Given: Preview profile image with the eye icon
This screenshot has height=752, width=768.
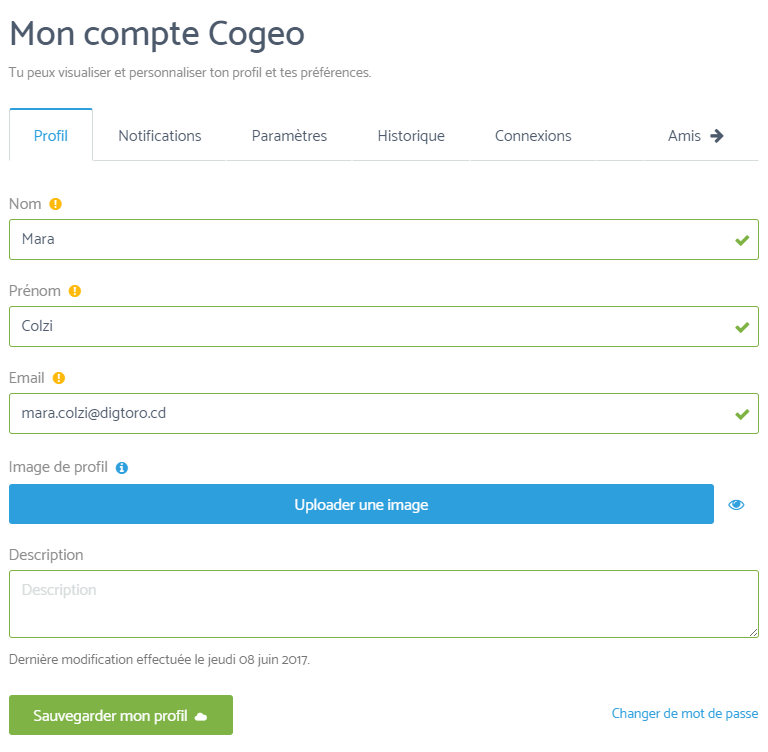Looking at the screenshot, I should [736, 505].
